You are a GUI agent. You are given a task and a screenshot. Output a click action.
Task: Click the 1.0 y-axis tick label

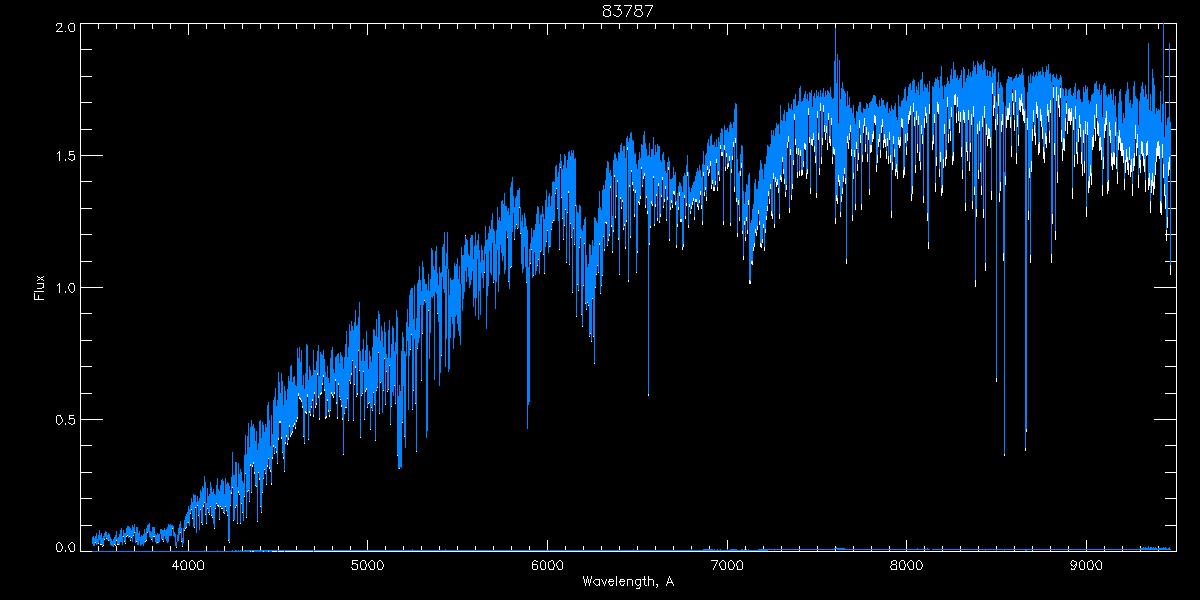(x=62, y=288)
